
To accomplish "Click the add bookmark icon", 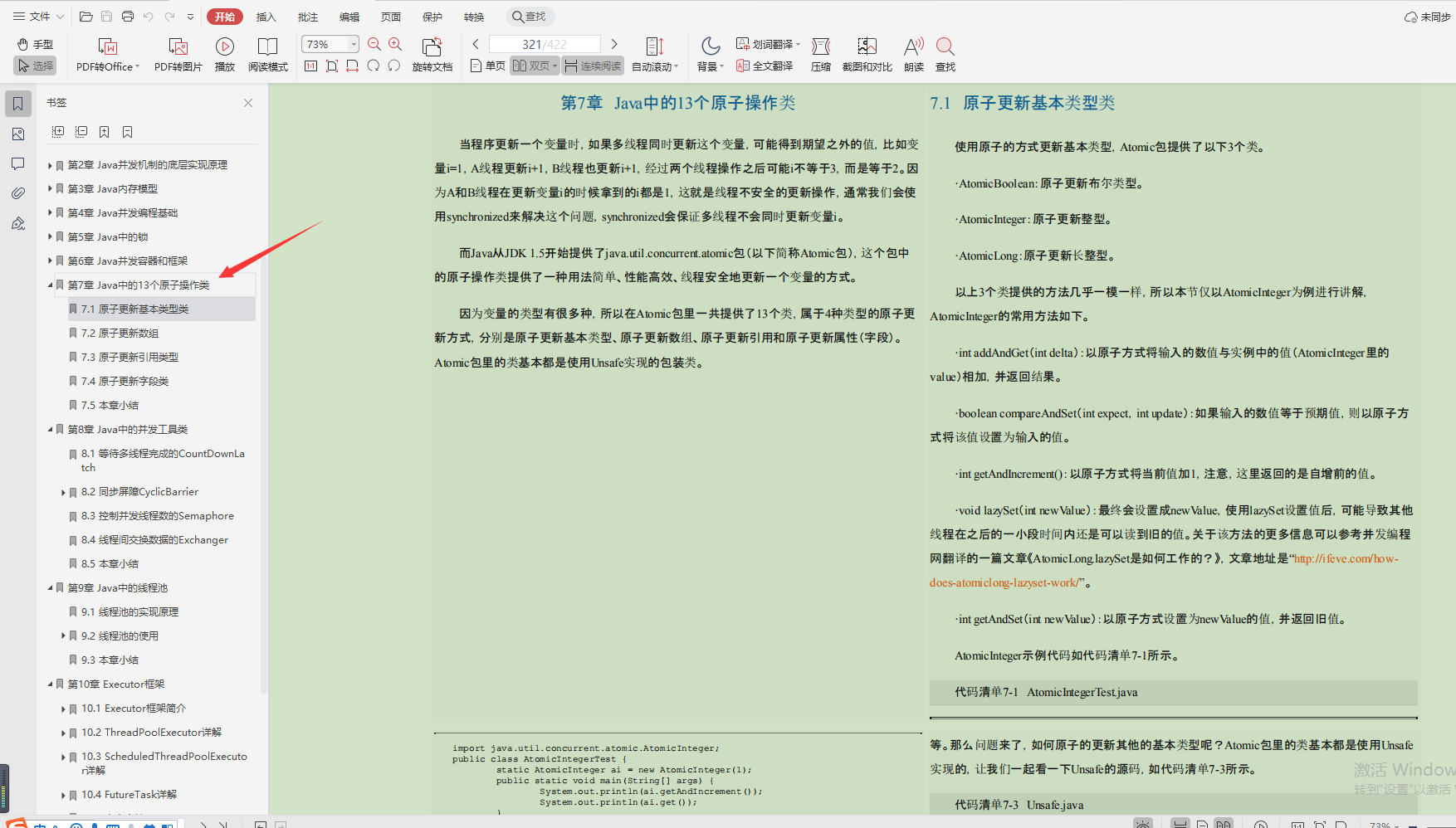I will point(105,131).
